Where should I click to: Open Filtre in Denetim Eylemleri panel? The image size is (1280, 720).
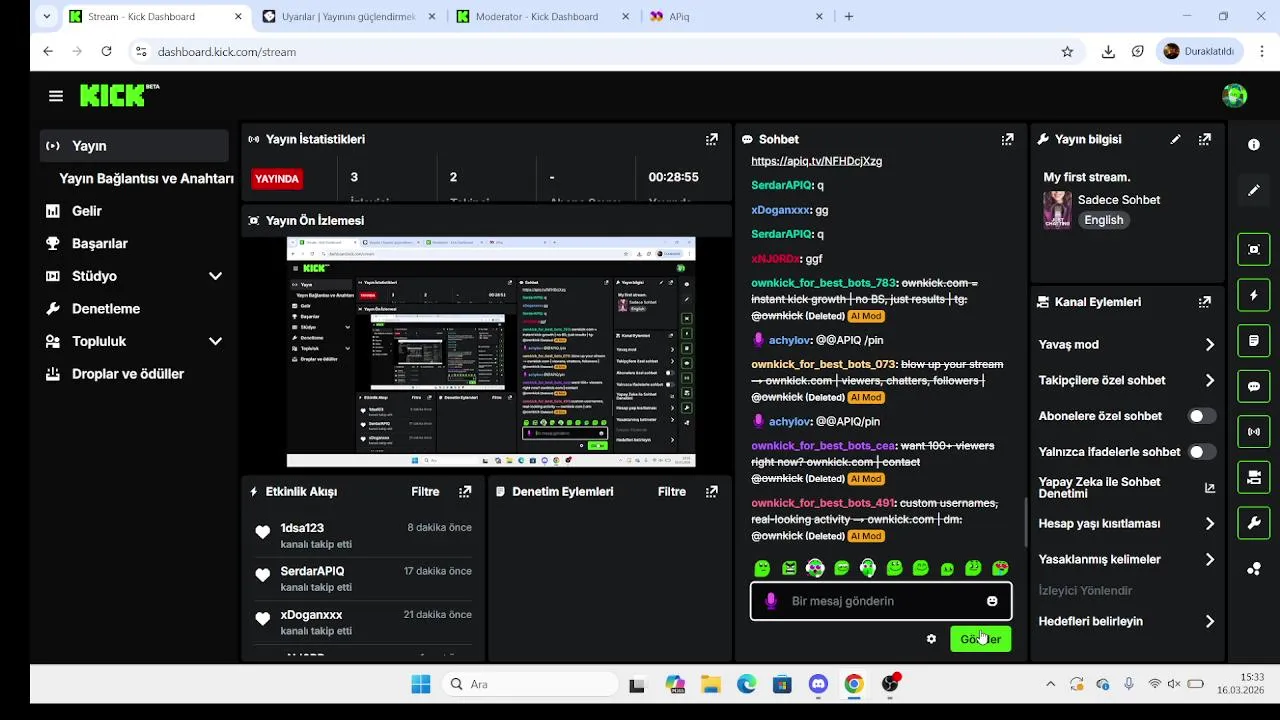click(672, 491)
